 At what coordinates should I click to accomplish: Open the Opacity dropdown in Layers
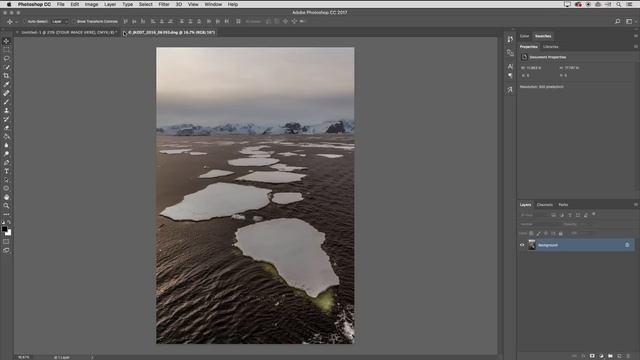(584, 224)
